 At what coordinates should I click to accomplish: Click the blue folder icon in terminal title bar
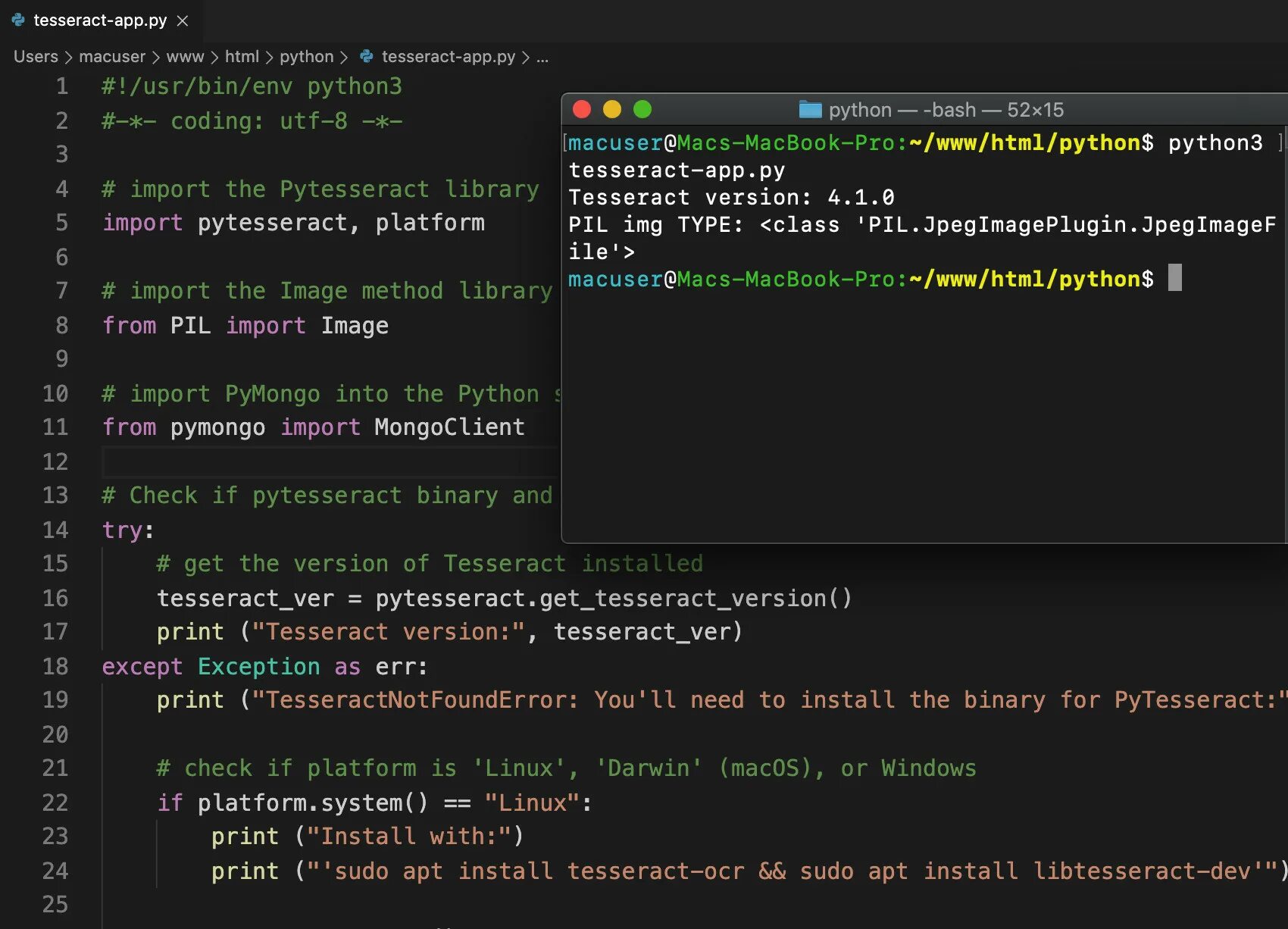point(811,109)
